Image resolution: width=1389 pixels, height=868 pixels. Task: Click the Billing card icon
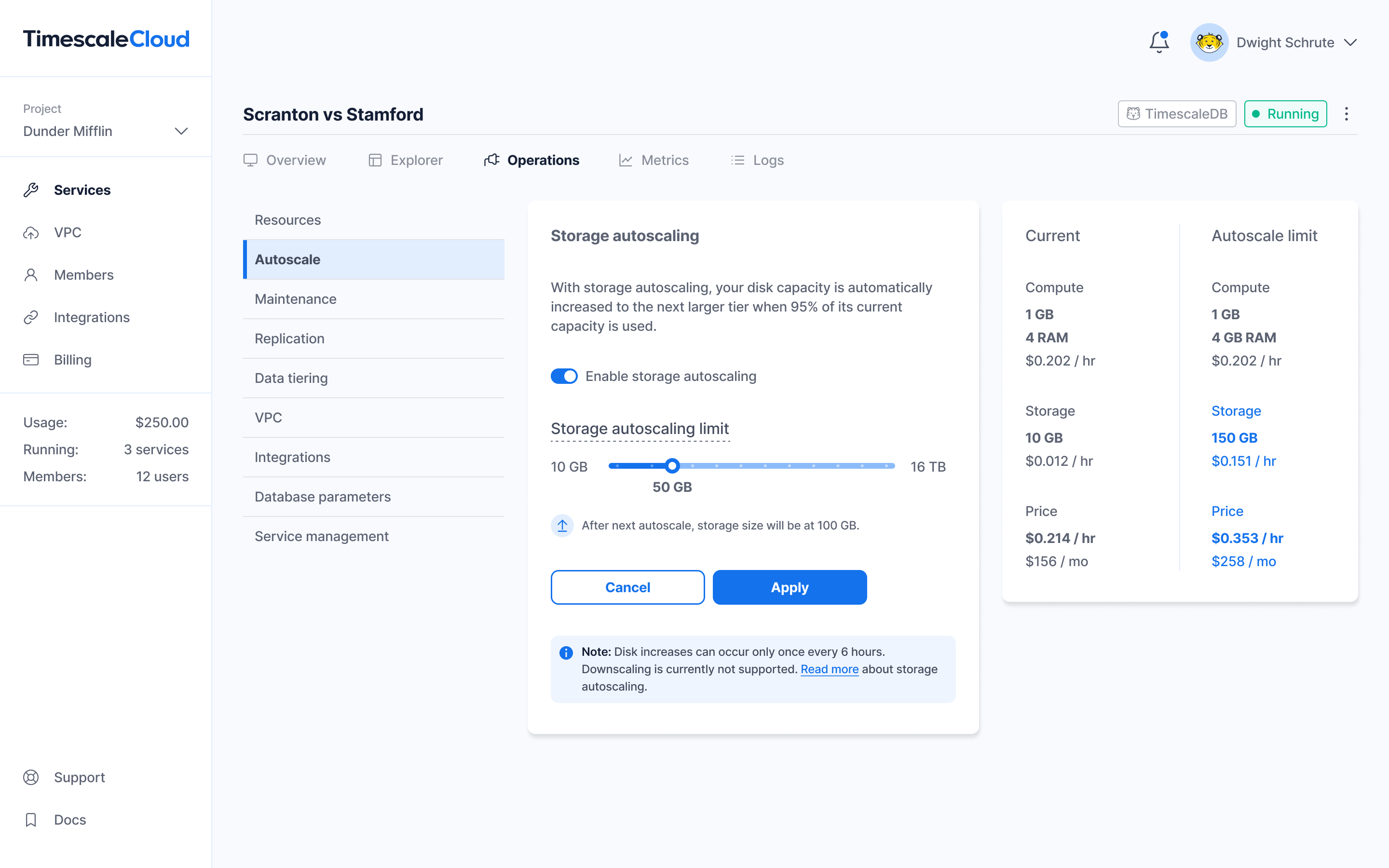31,360
